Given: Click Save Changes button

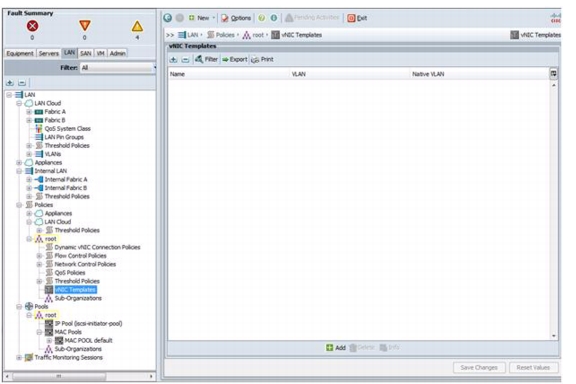Looking at the screenshot, I should pos(479,367).
